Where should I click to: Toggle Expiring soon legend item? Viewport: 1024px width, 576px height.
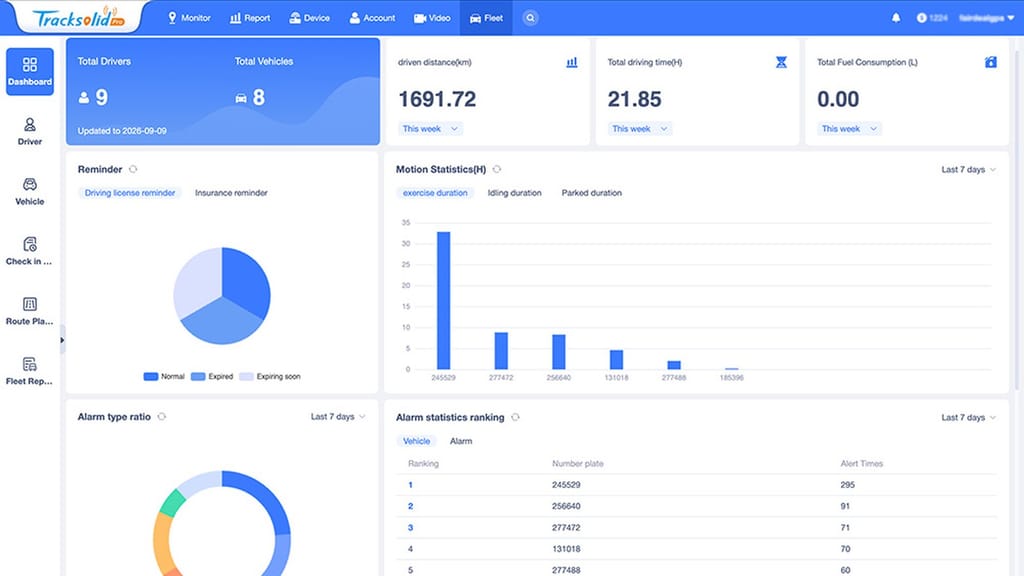[x=270, y=376]
